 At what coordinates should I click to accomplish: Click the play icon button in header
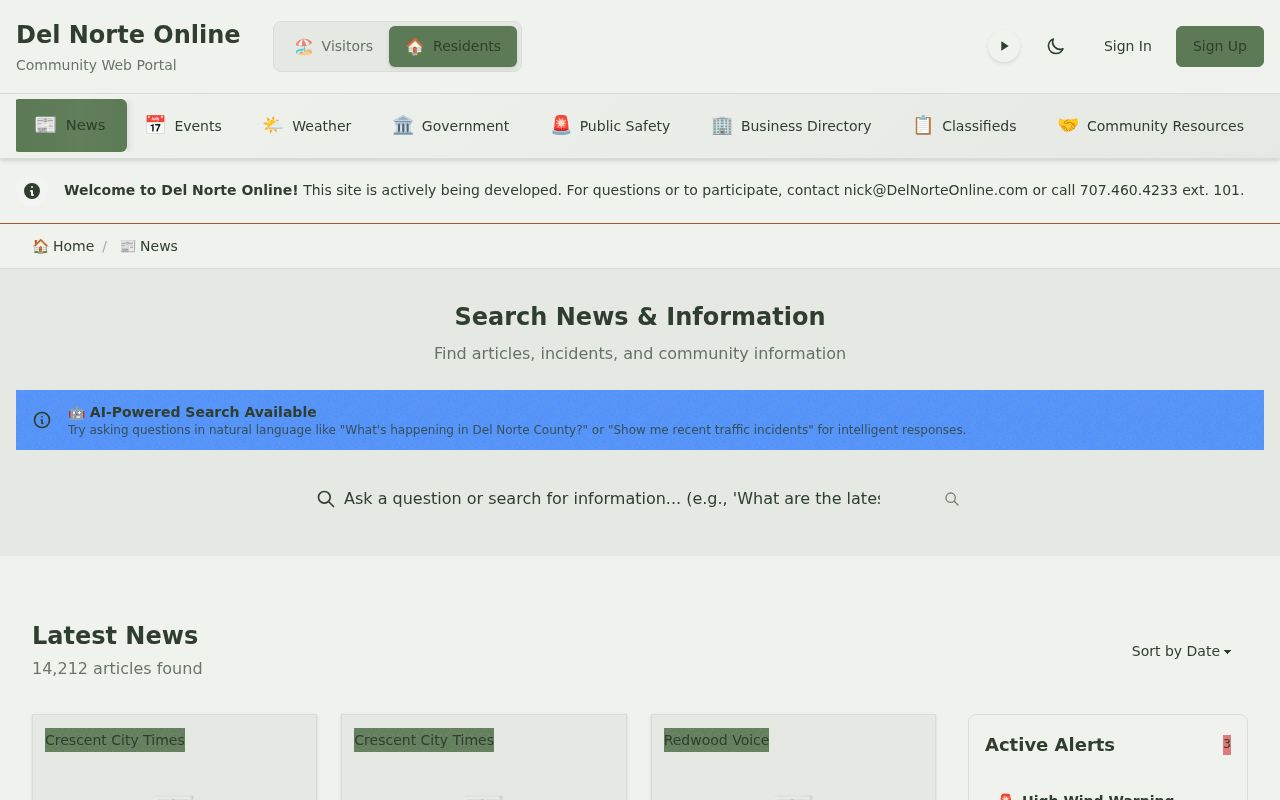point(1004,46)
